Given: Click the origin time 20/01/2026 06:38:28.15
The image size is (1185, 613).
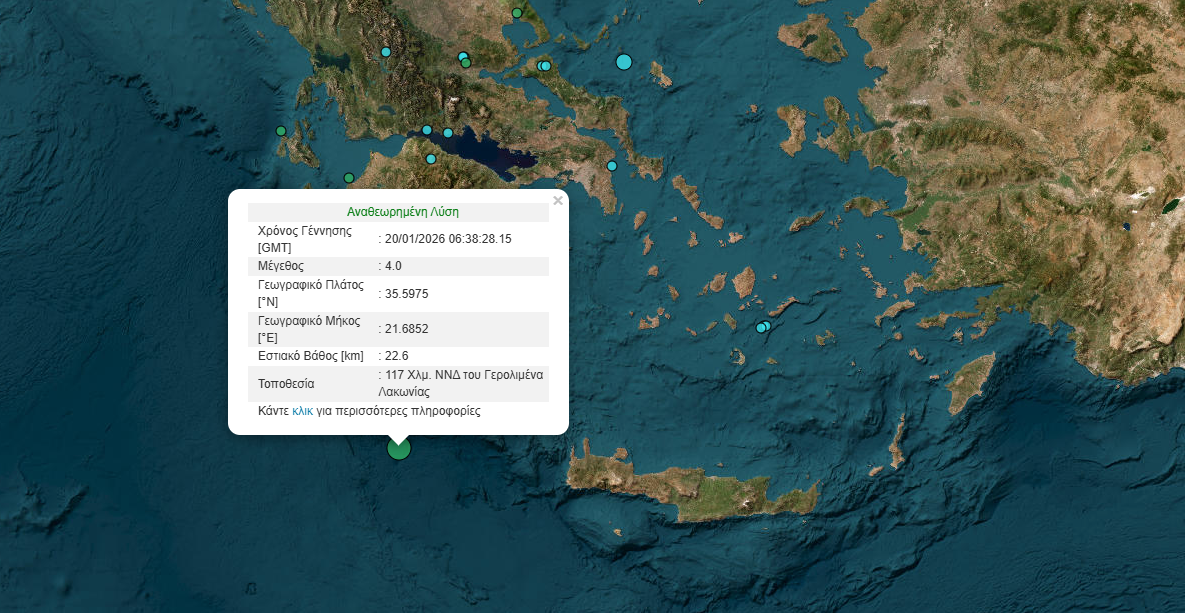Looking at the screenshot, I should (448, 239).
